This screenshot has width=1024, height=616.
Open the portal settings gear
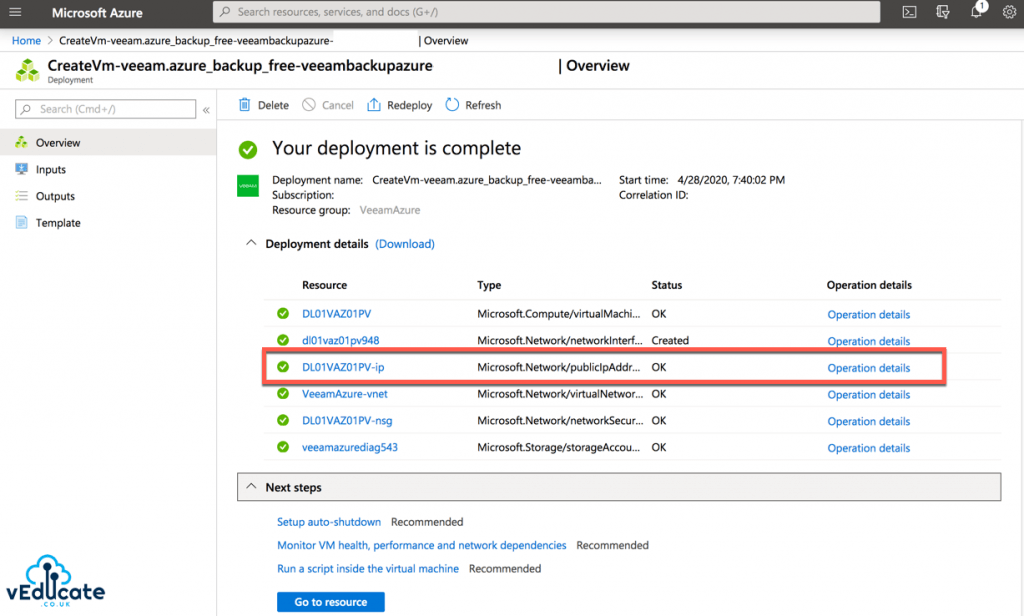(1007, 12)
